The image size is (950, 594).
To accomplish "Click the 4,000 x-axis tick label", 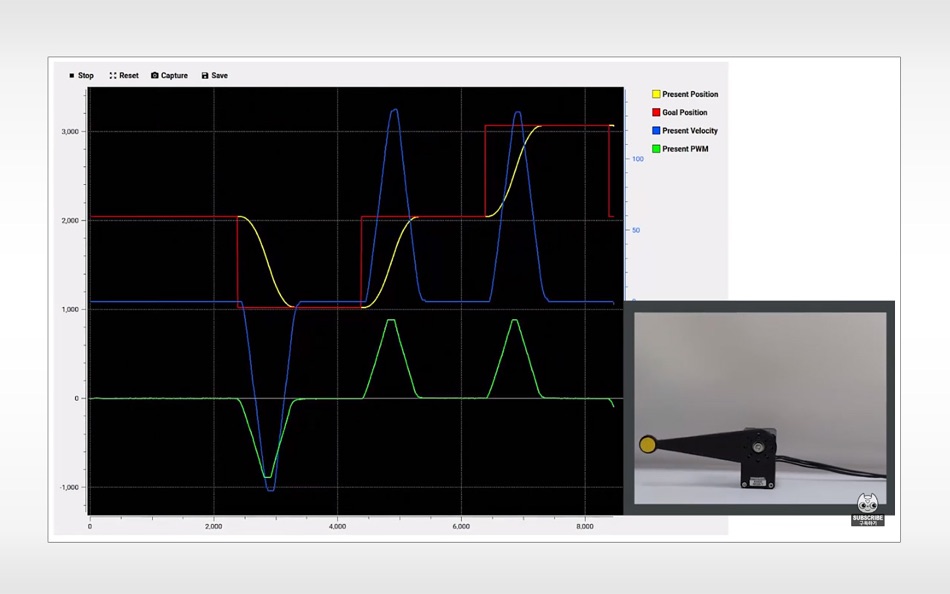I will (x=337, y=526).
